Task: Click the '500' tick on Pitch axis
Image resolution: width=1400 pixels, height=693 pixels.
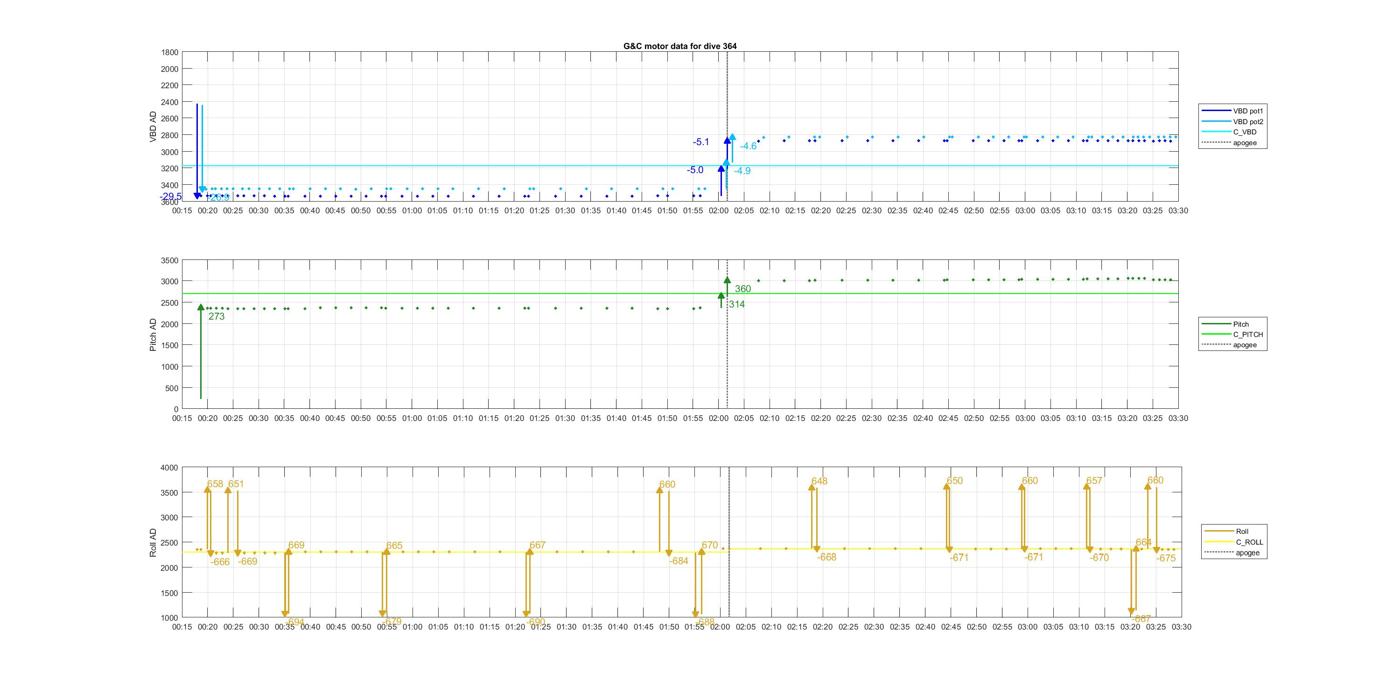Action: click(173, 388)
